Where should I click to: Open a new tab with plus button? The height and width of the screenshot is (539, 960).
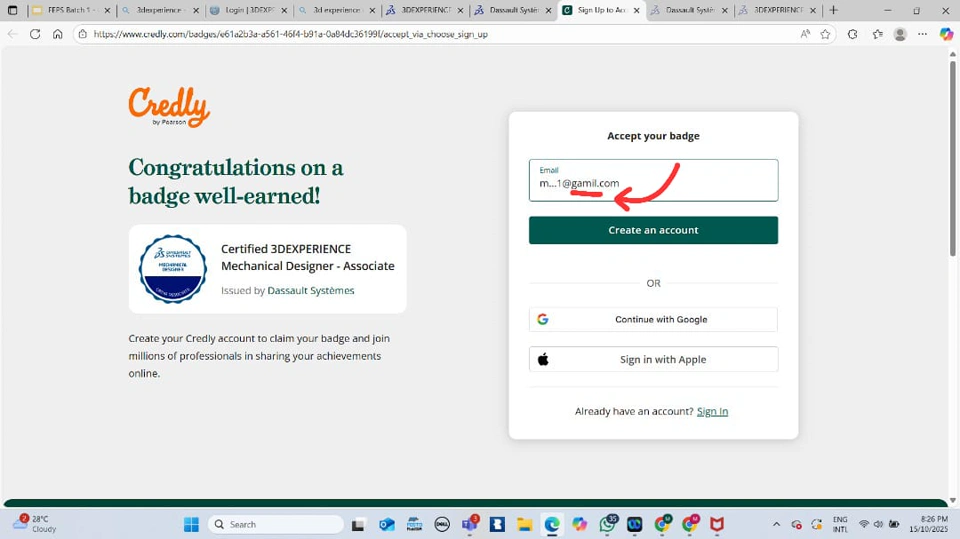click(833, 10)
